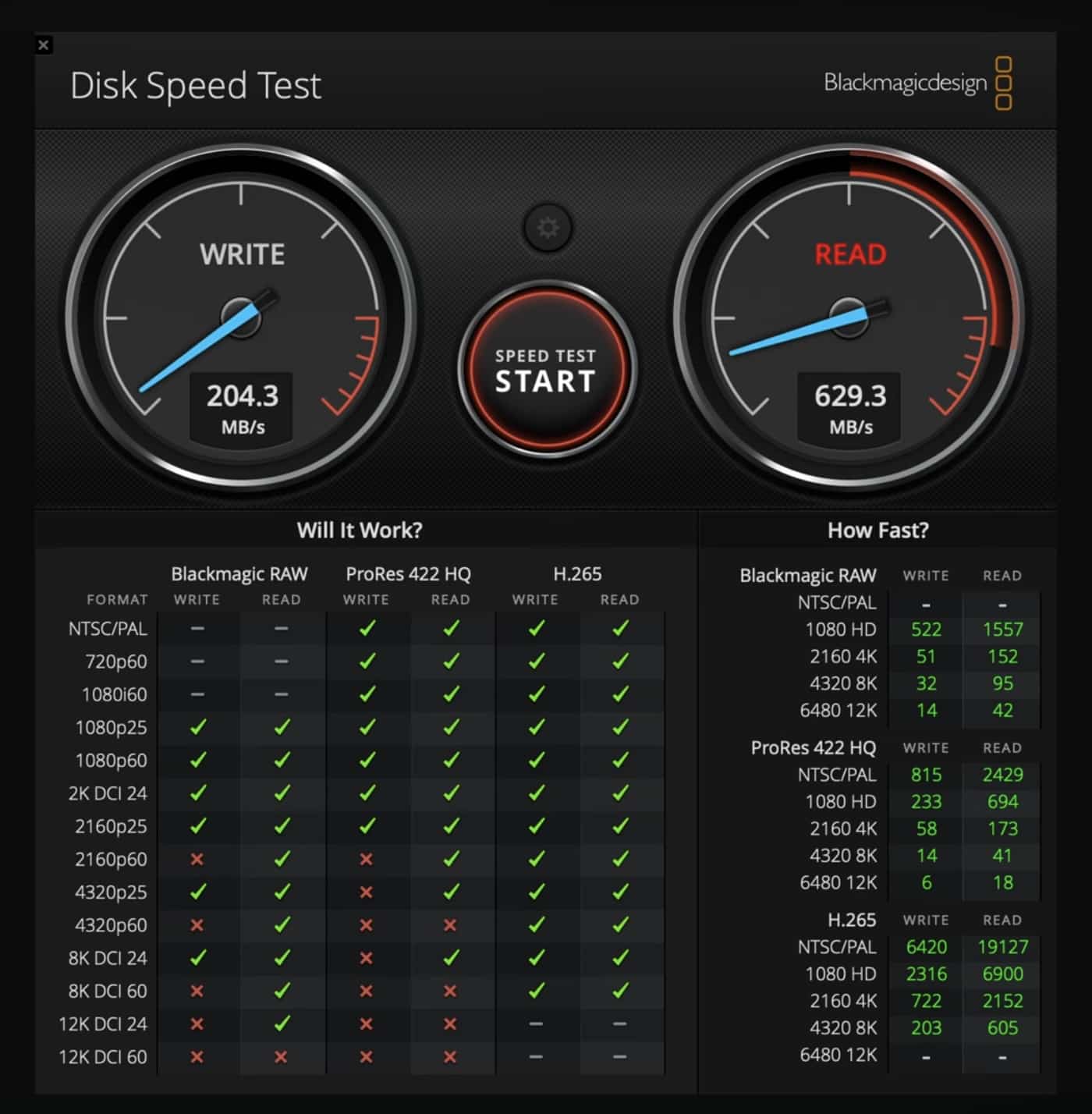The height and width of the screenshot is (1114, 1092).
Task: Click 1080p25 Blackmagic RAW write checkmark
Action: [x=198, y=727]
